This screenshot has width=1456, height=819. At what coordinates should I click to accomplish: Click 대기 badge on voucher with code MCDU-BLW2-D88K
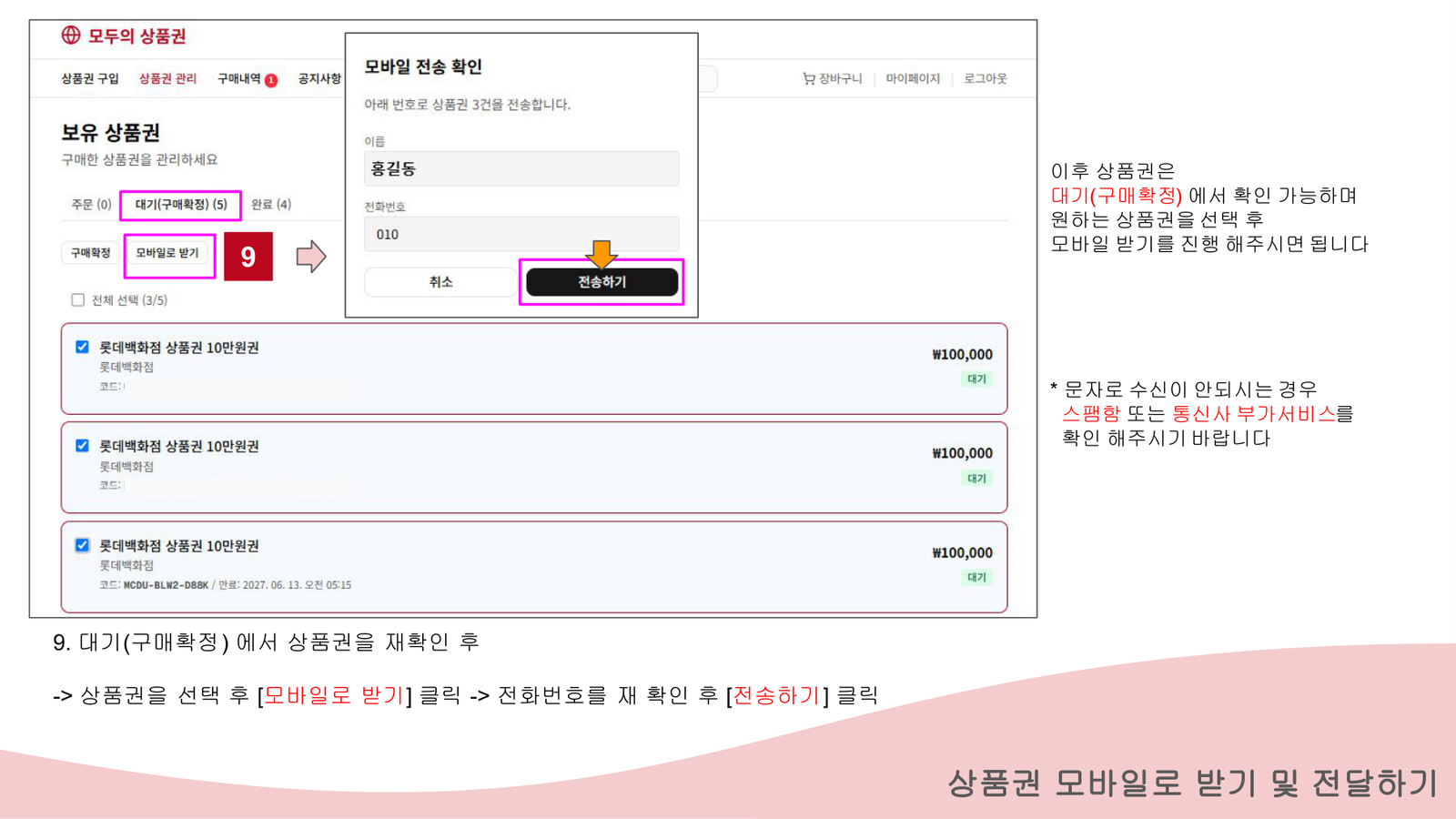977,578
